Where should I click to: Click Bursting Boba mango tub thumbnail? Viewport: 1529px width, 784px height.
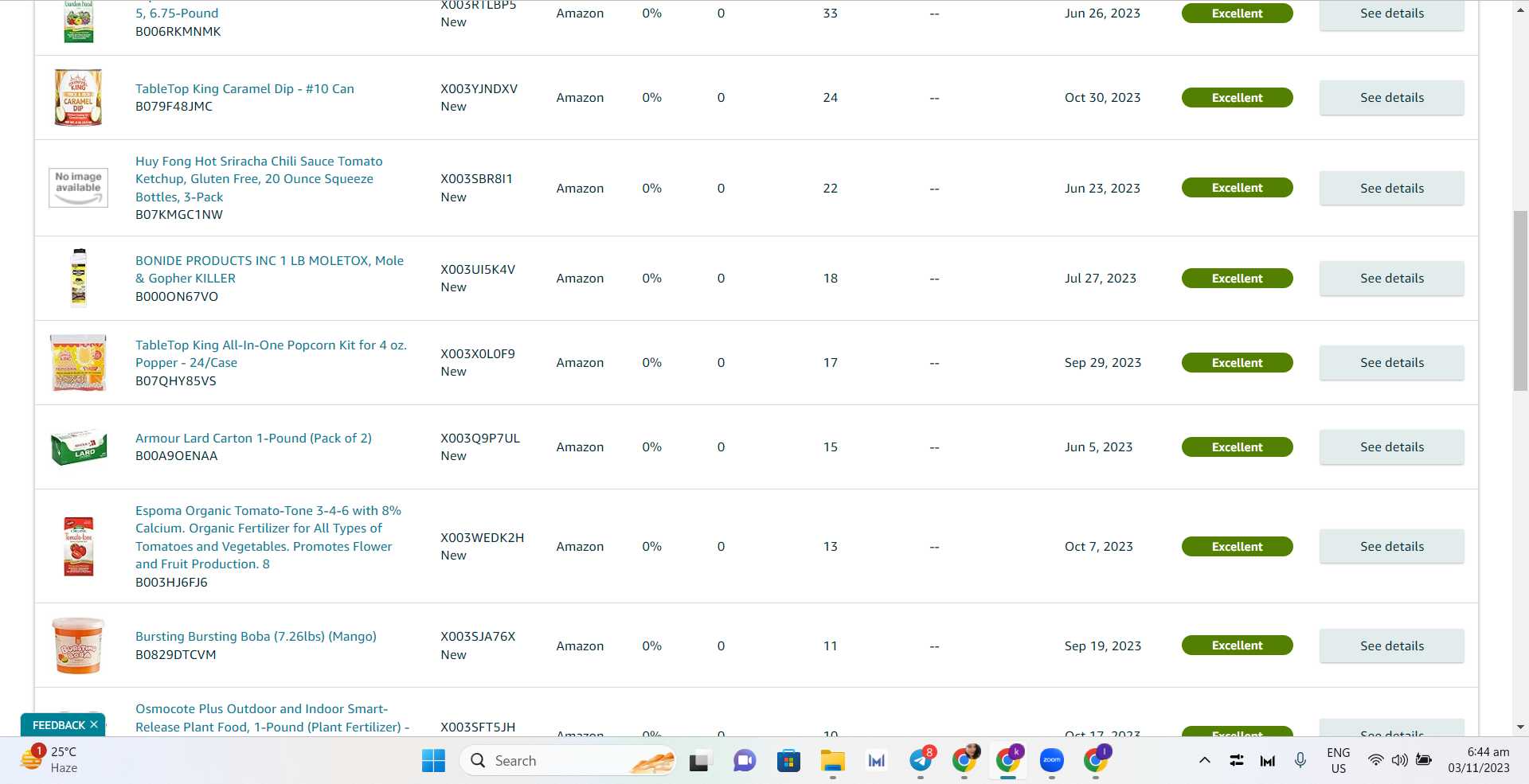click(78, 646)
